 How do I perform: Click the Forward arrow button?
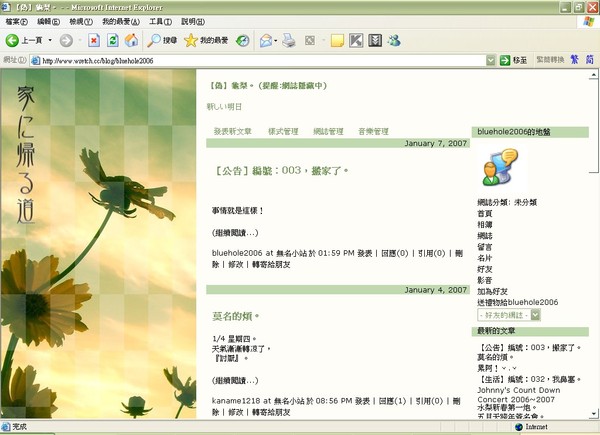(66, 40)
